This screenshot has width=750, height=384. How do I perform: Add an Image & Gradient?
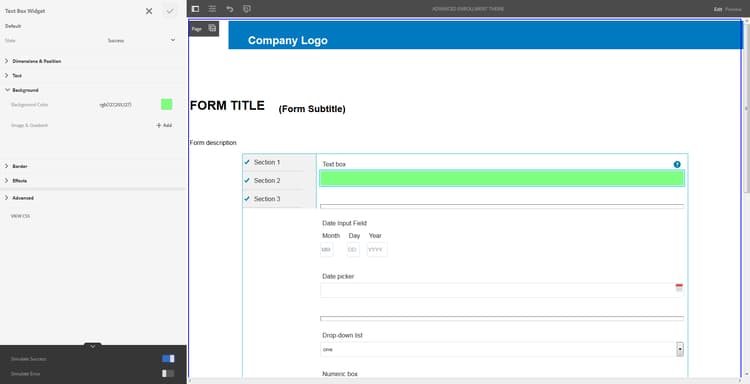point(164,125)
